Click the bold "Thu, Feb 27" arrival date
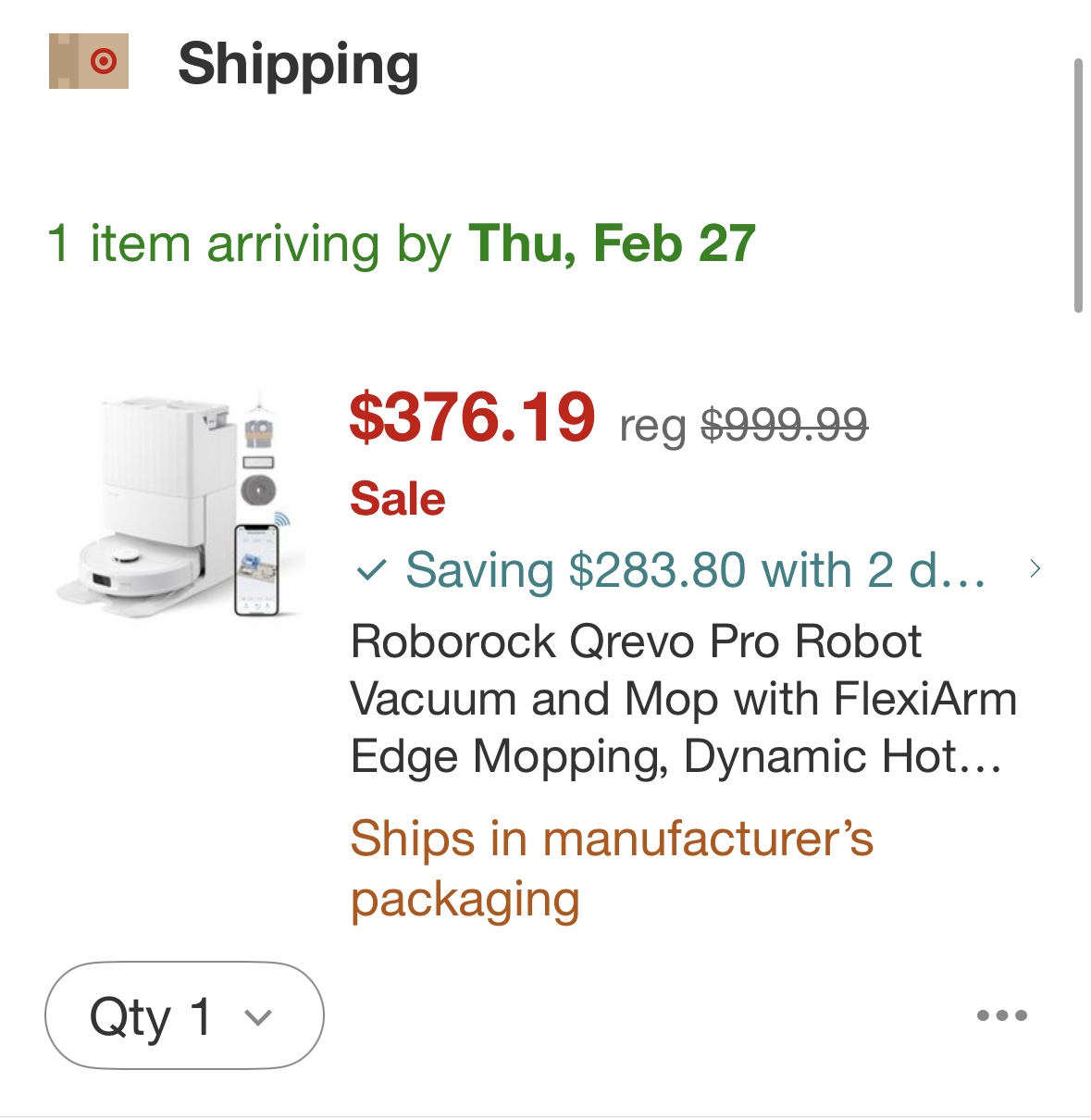The height and width of the screenshot is (1120, 1091). coord(612,244)
